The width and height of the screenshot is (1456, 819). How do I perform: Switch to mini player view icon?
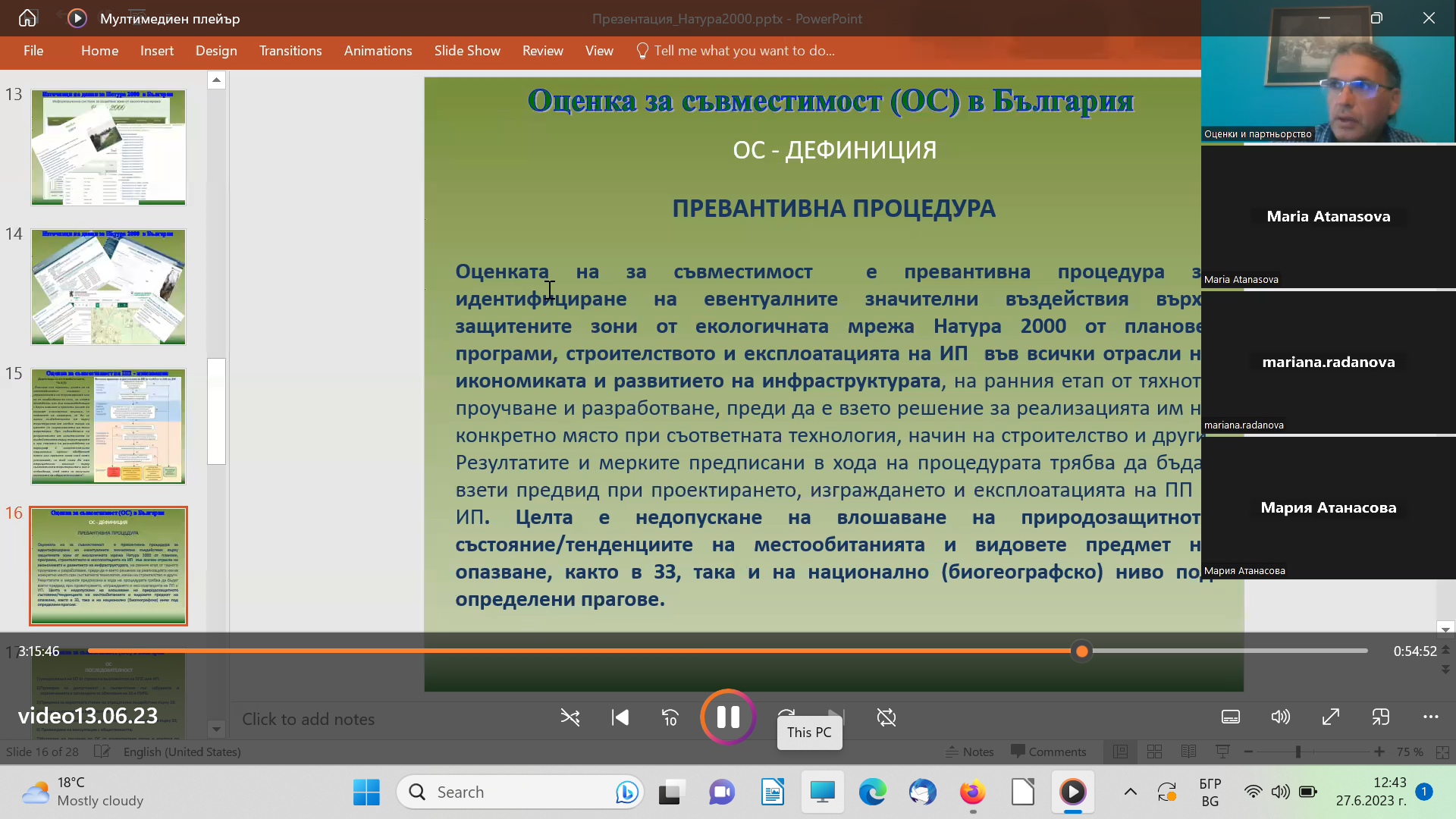click(x=1381, y=717)
